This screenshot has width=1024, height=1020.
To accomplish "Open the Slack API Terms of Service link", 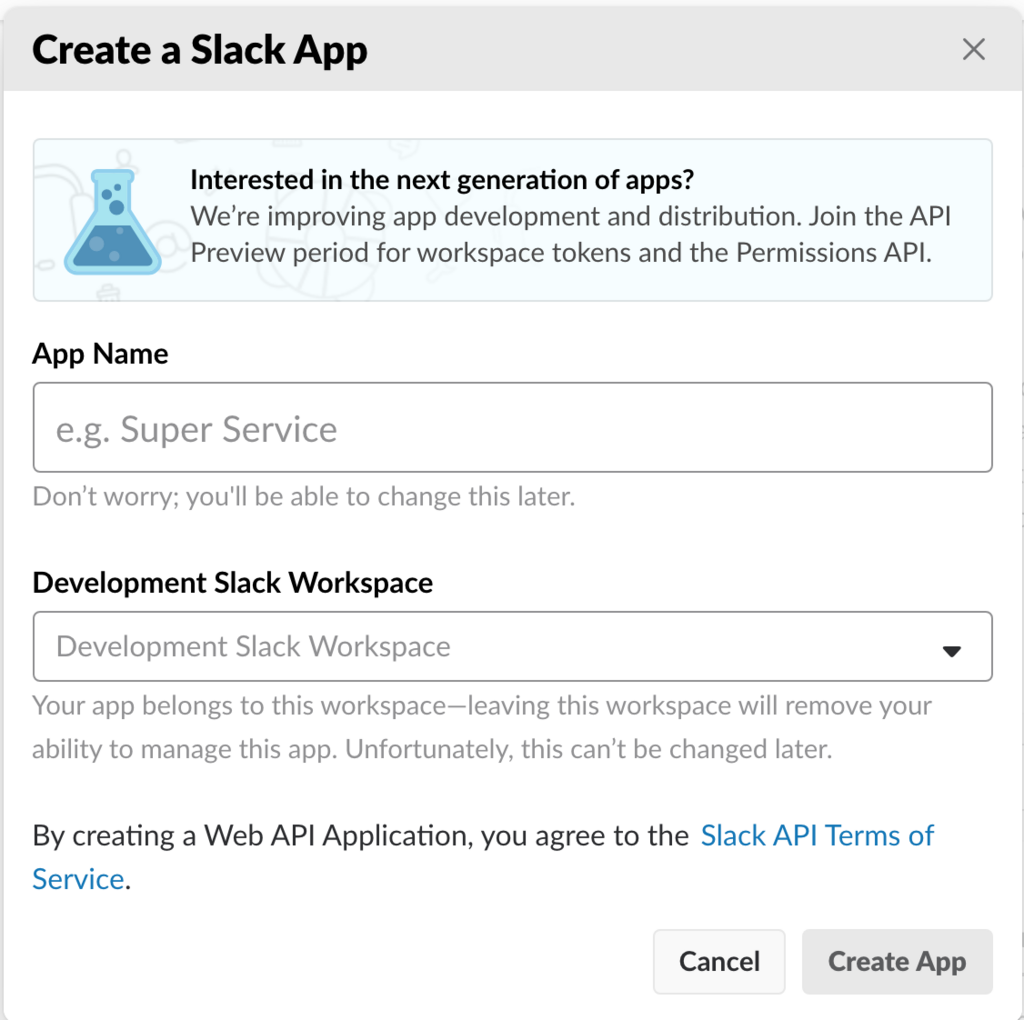I will point(817,835).
